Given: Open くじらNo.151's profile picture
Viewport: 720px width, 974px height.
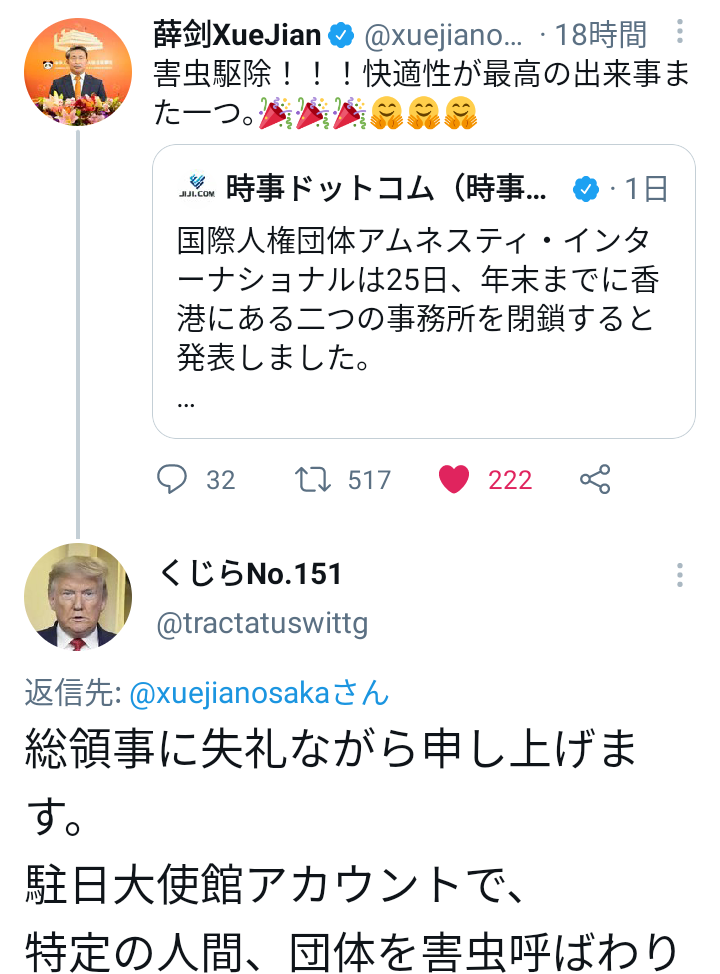Looking at the screenshot, I should (x=78, y=597).
